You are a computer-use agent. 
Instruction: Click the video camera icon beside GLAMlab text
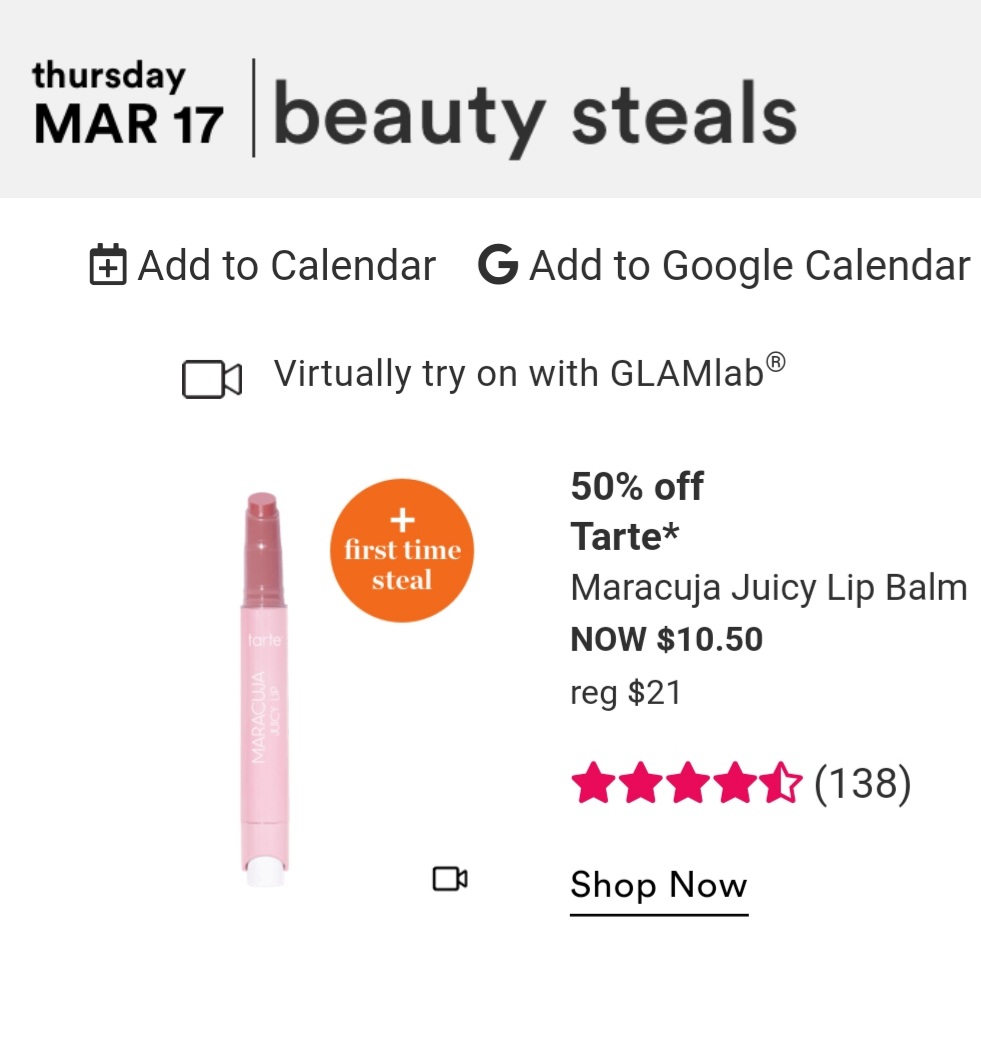[x=212, y=379]
